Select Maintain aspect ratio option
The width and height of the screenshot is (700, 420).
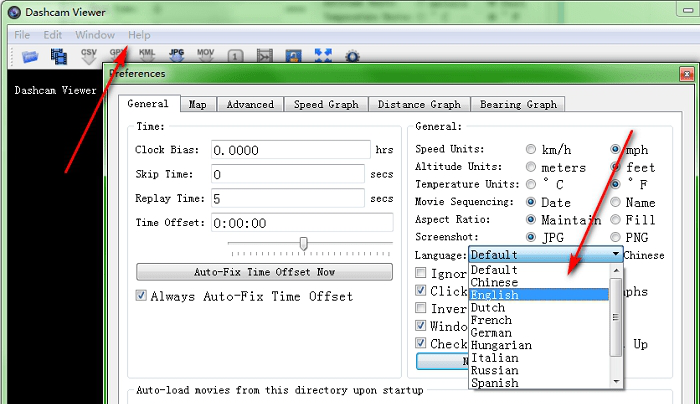point(530,220)
